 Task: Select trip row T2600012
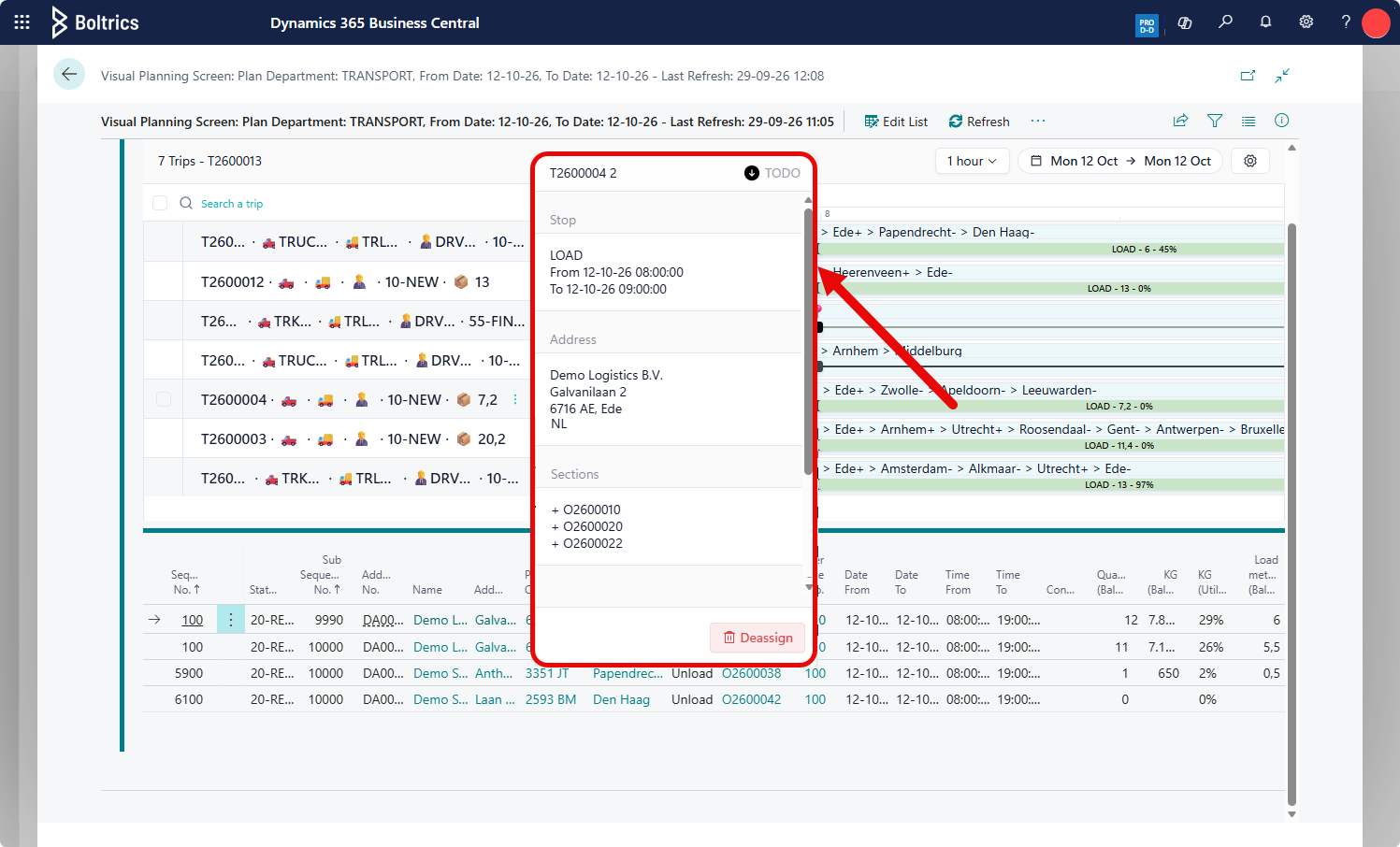337,281
